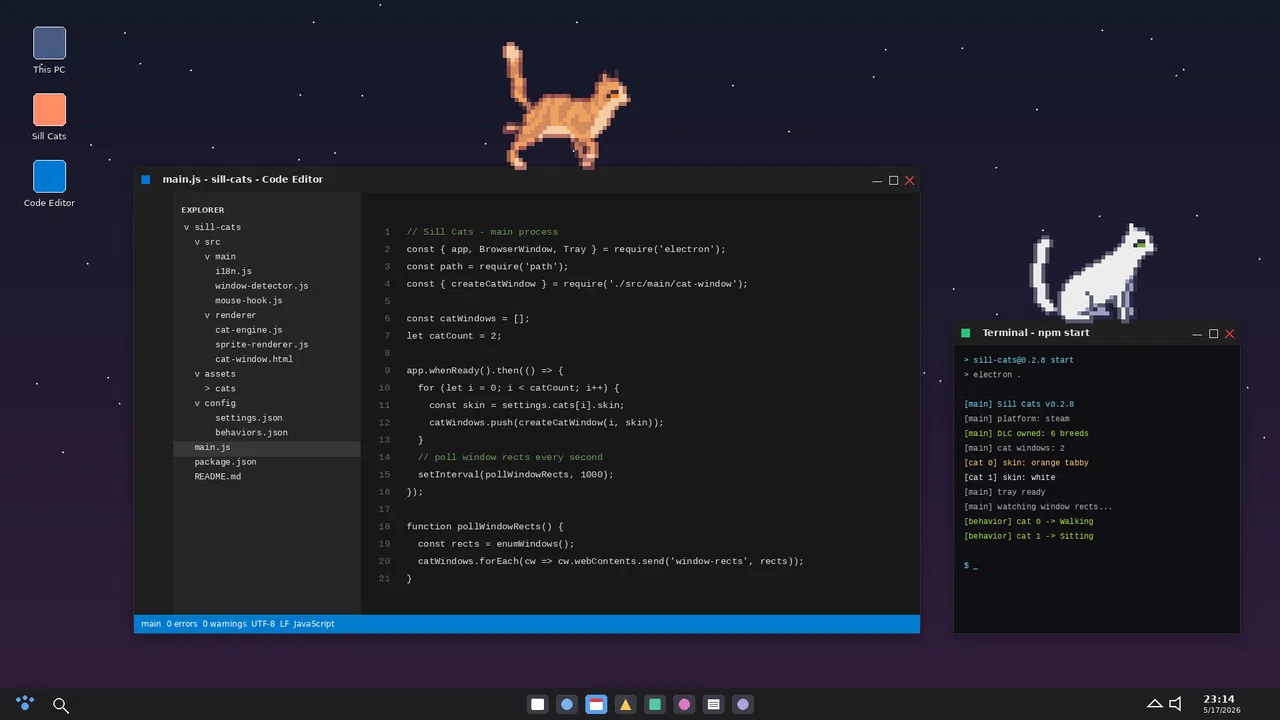Click the EXPLORER panel header
Viewport: 1280px width, 720px height.
(x=203, y=210)
